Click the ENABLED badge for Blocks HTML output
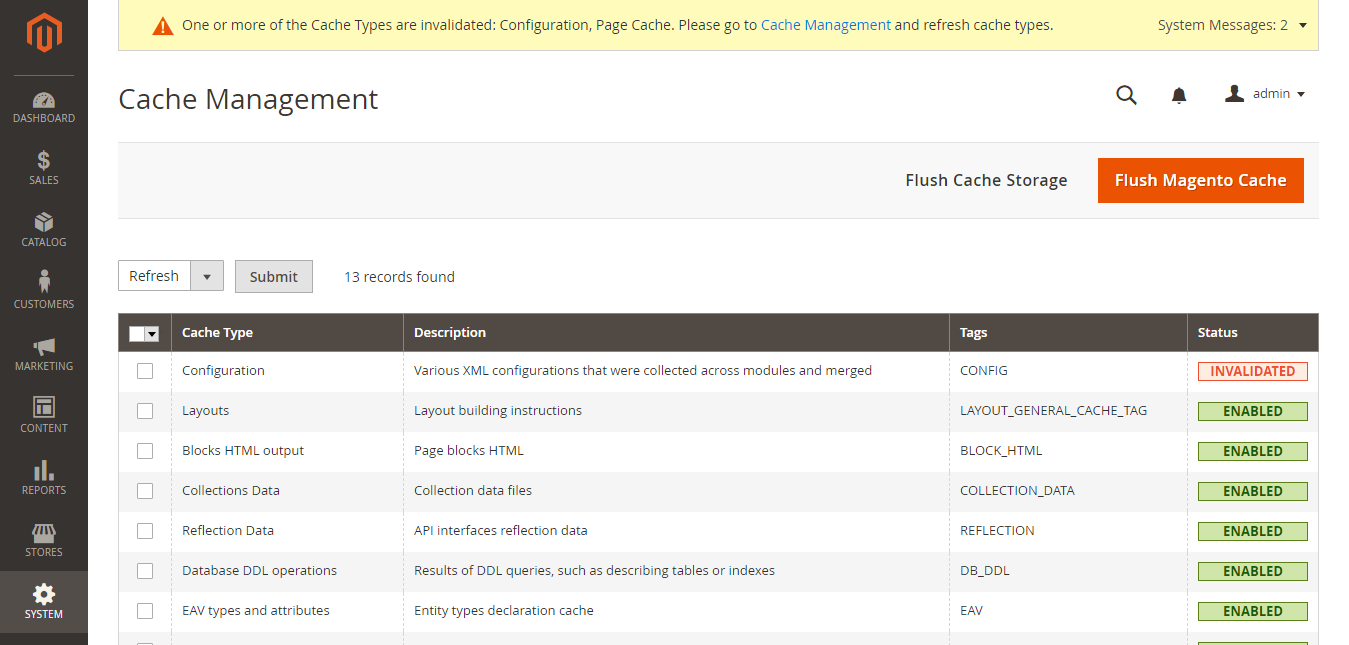Image resolution: width=1349 pixels, height=645 pixels. click(1253, 451)
